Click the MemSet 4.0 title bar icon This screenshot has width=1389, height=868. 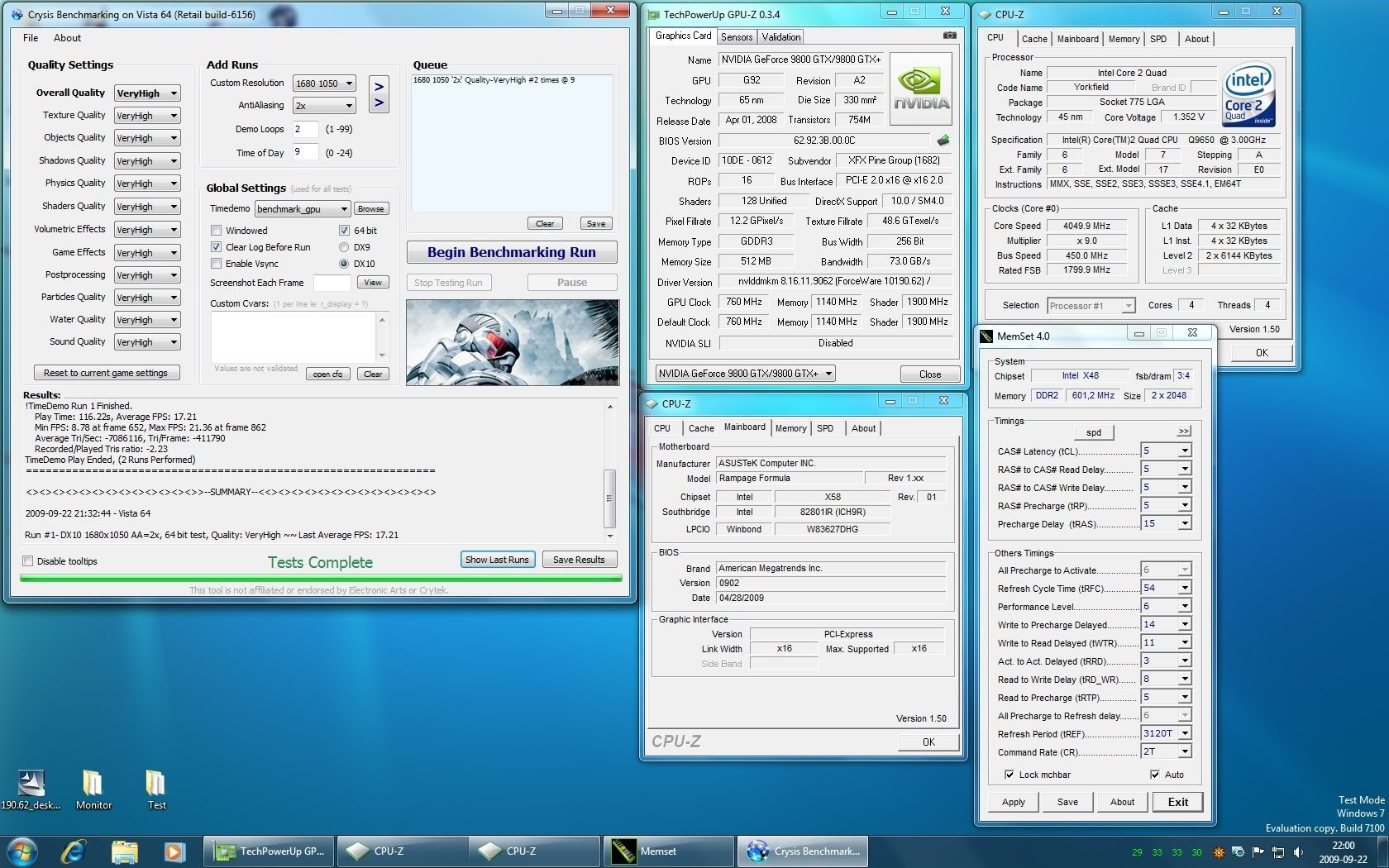(986, 336)
